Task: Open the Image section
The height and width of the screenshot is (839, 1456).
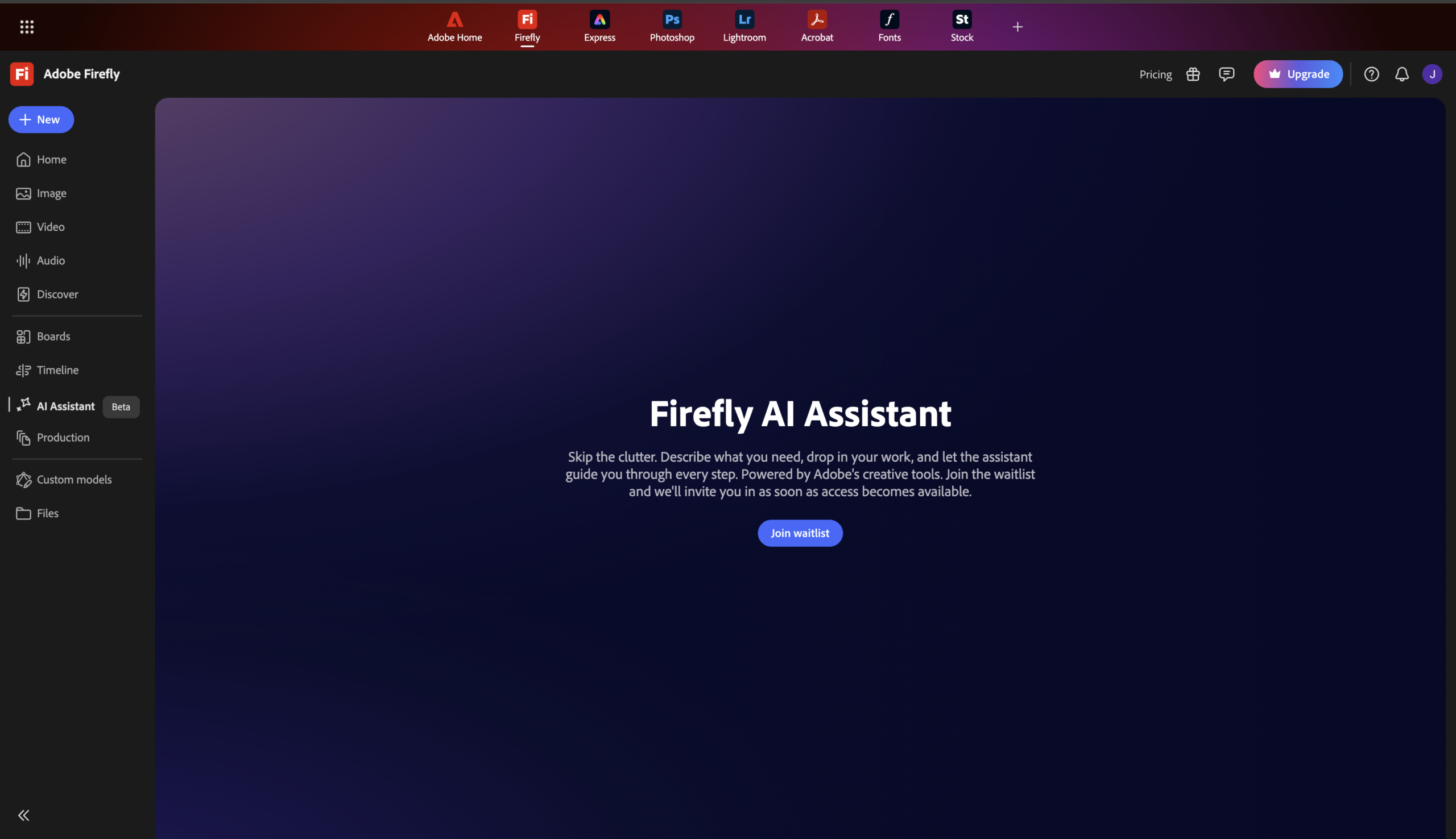Action: click(42, 193)
